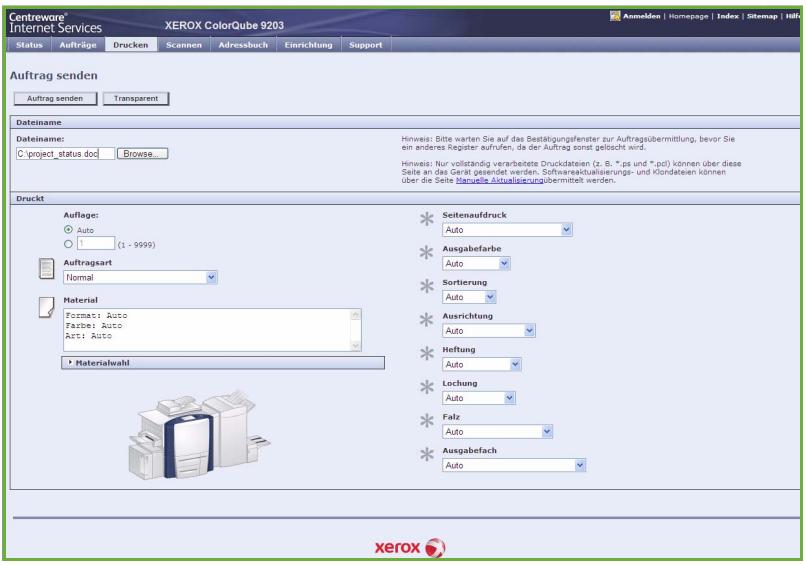Click the Xerox logo at page bottom
Viewport: 806px width, 565px height.
click(410, 548)
